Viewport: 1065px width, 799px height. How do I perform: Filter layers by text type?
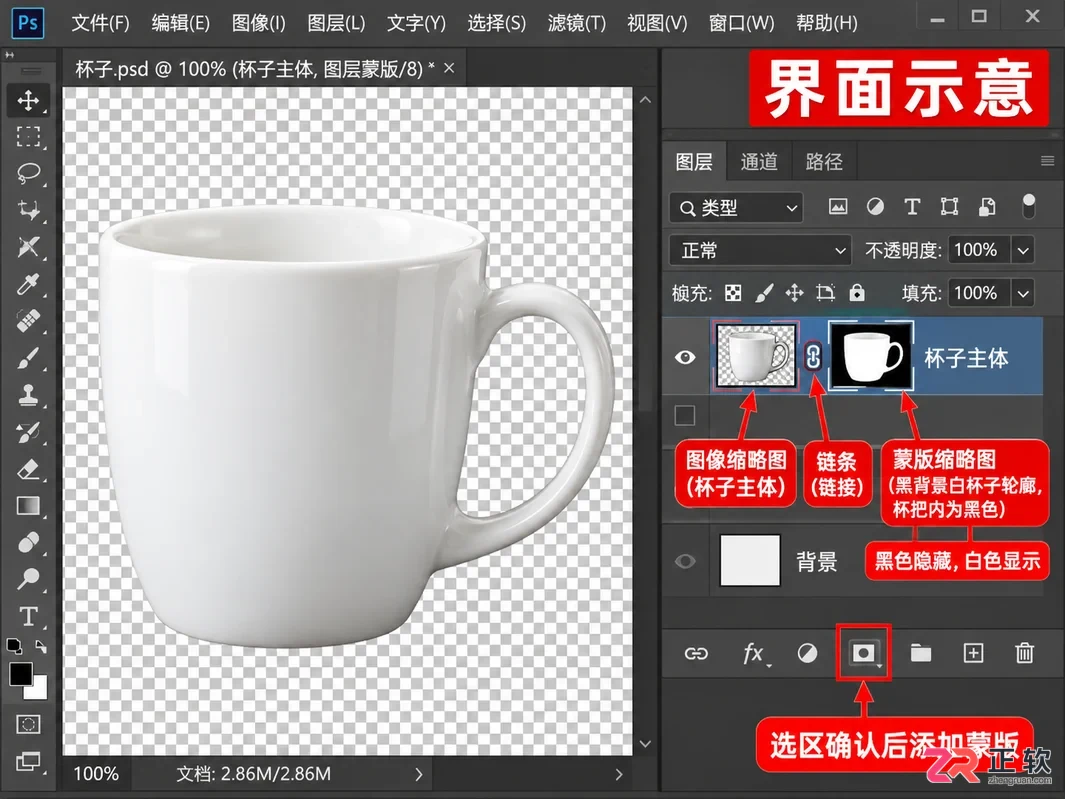tap(911, 207)
